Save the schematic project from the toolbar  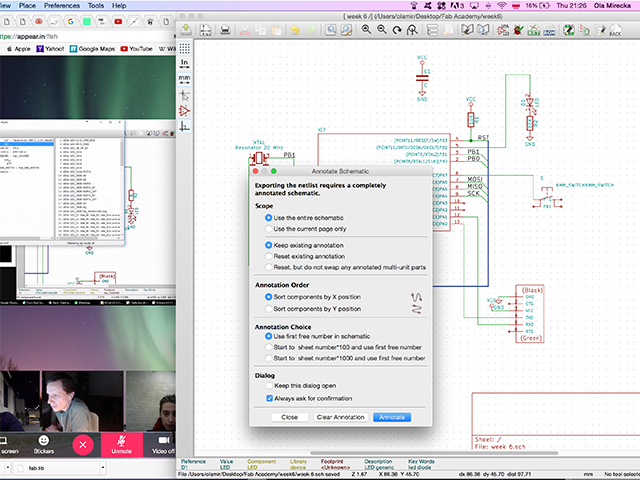point(186,30)
